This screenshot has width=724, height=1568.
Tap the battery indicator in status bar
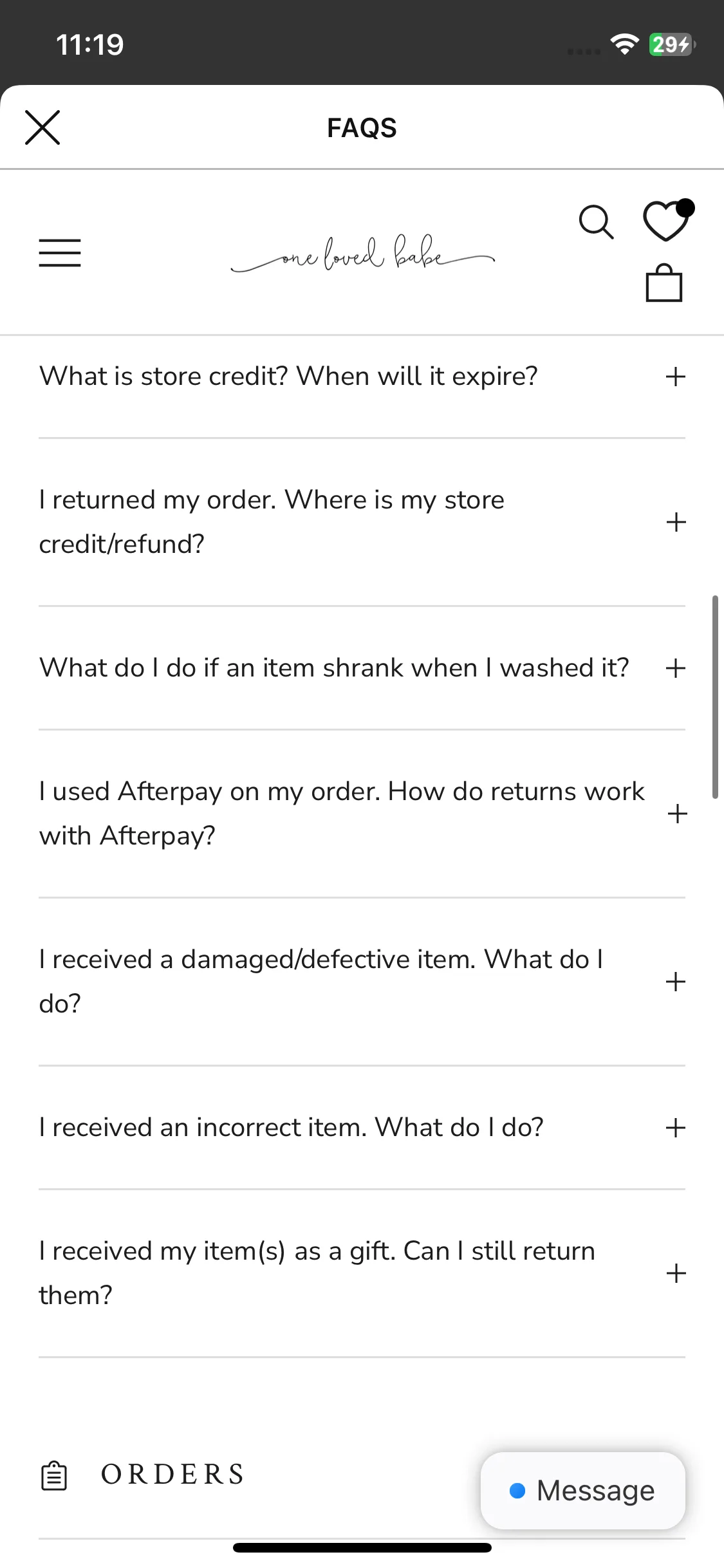(672, 44)
